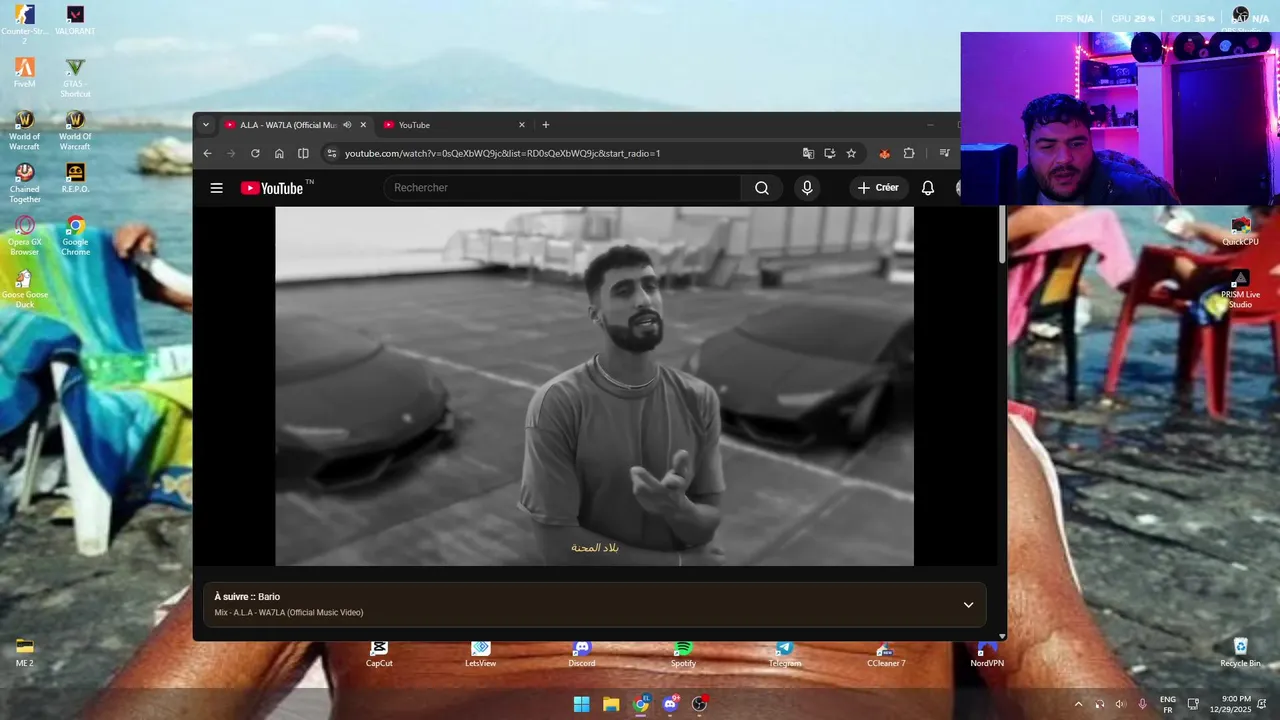Select the CCleaner 7 desktop icon
Image resolution: width=1280 pixels, height=720 pixels.
click(886, 654)
